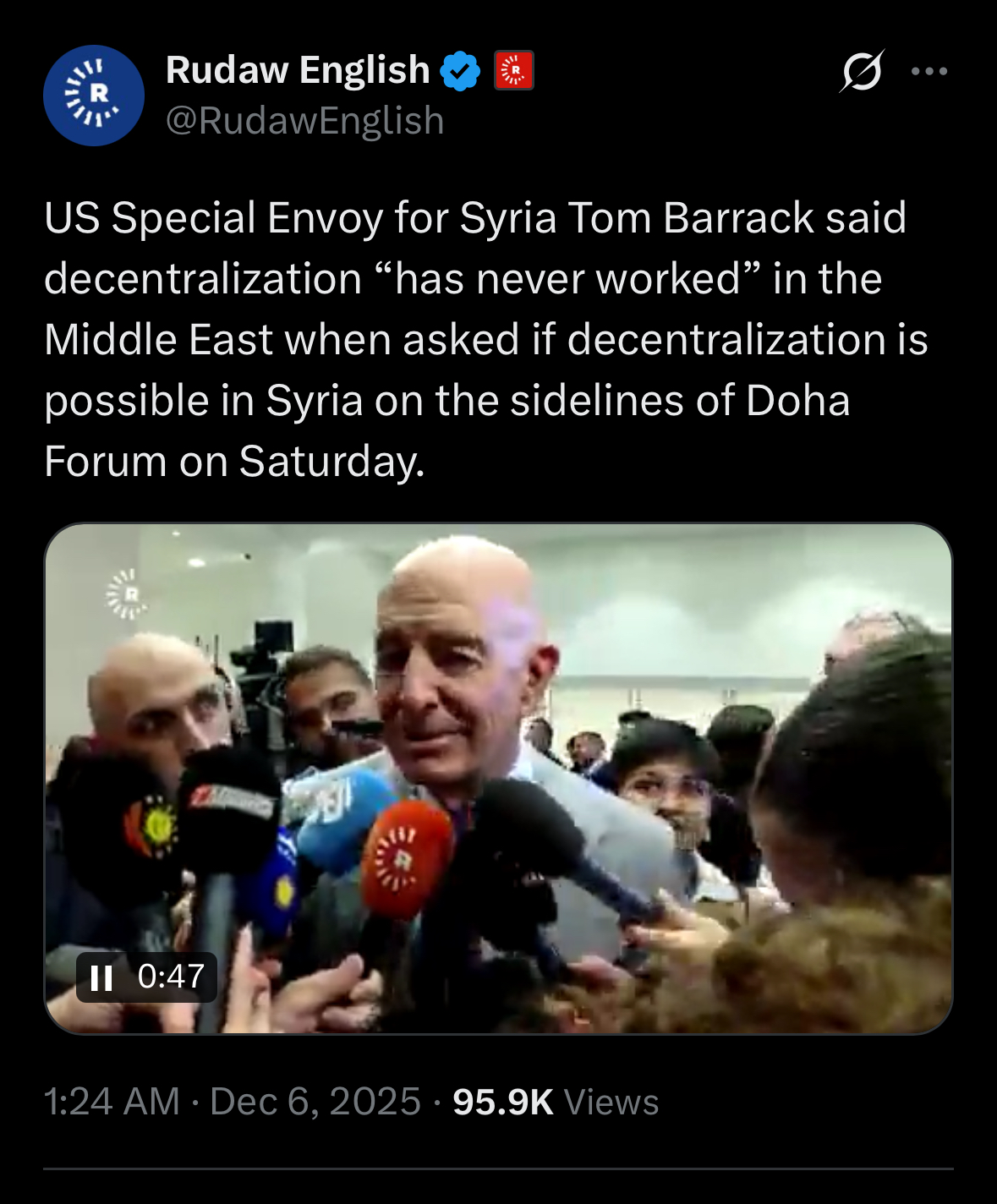Tap the blue microphone in the video
997x1204 pixels.
(338, 820)
